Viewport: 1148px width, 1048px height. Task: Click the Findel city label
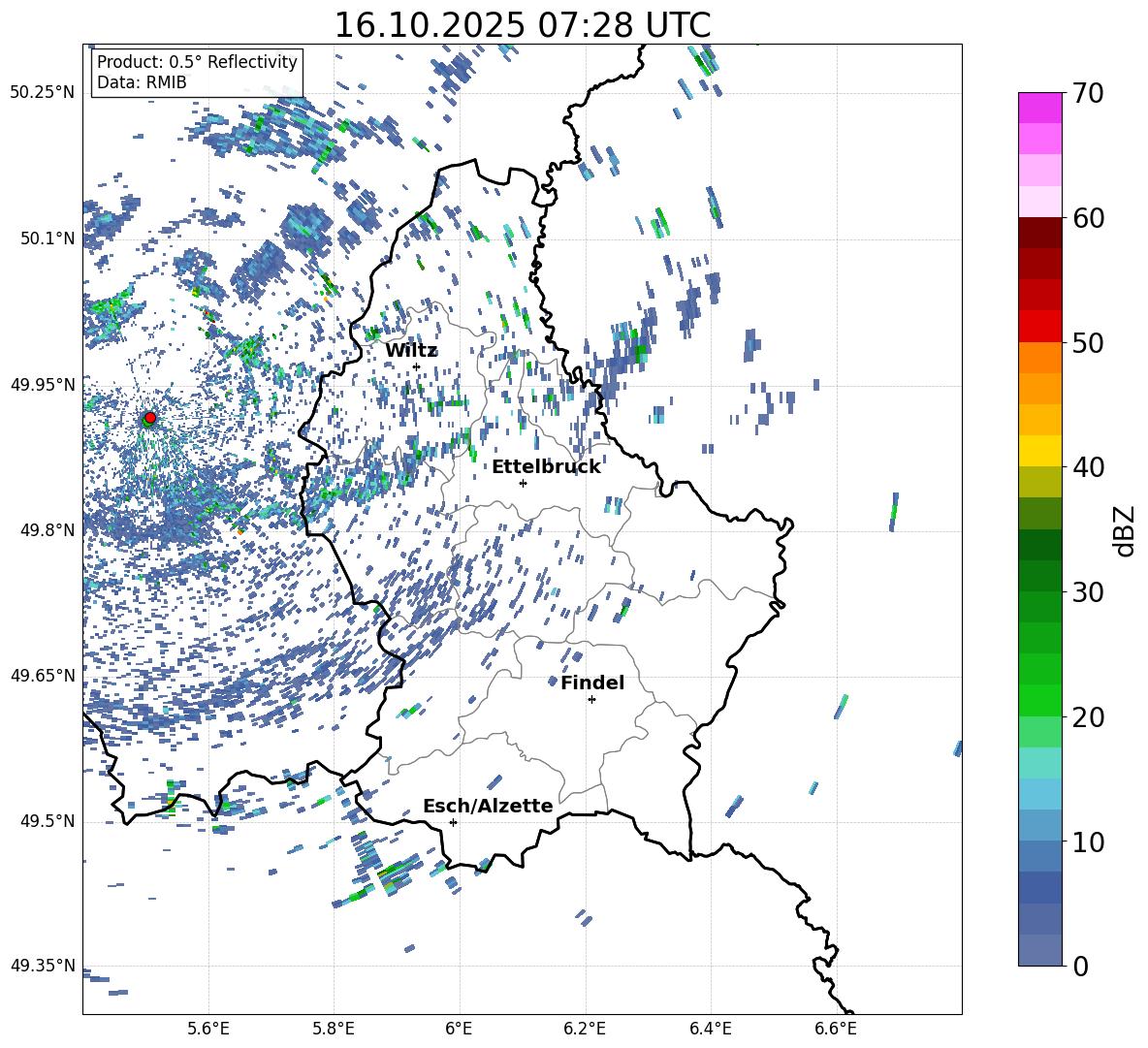pyautogui.click(x=592, y=683)
